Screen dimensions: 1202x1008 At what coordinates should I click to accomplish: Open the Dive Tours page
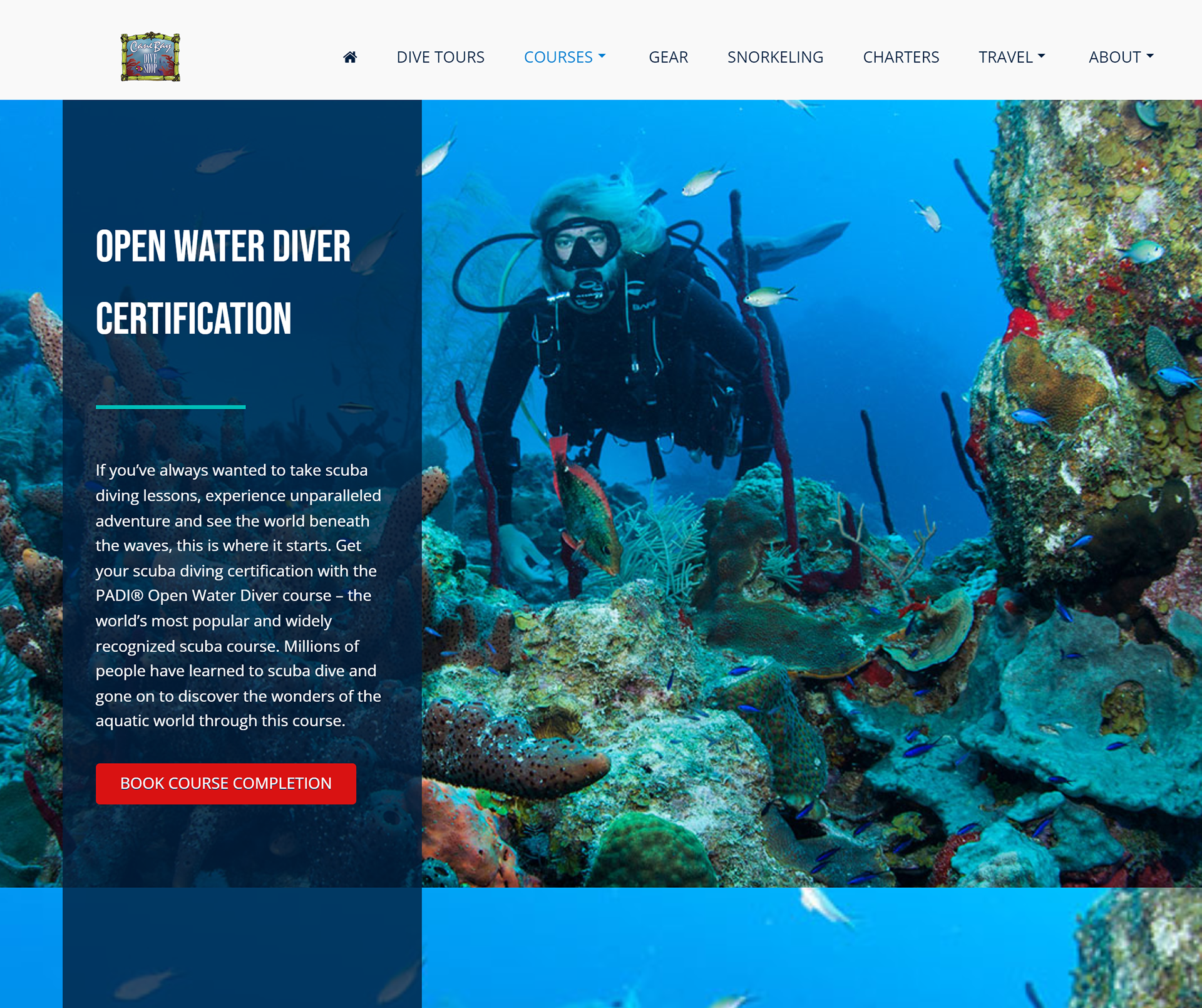pos(440,57)
